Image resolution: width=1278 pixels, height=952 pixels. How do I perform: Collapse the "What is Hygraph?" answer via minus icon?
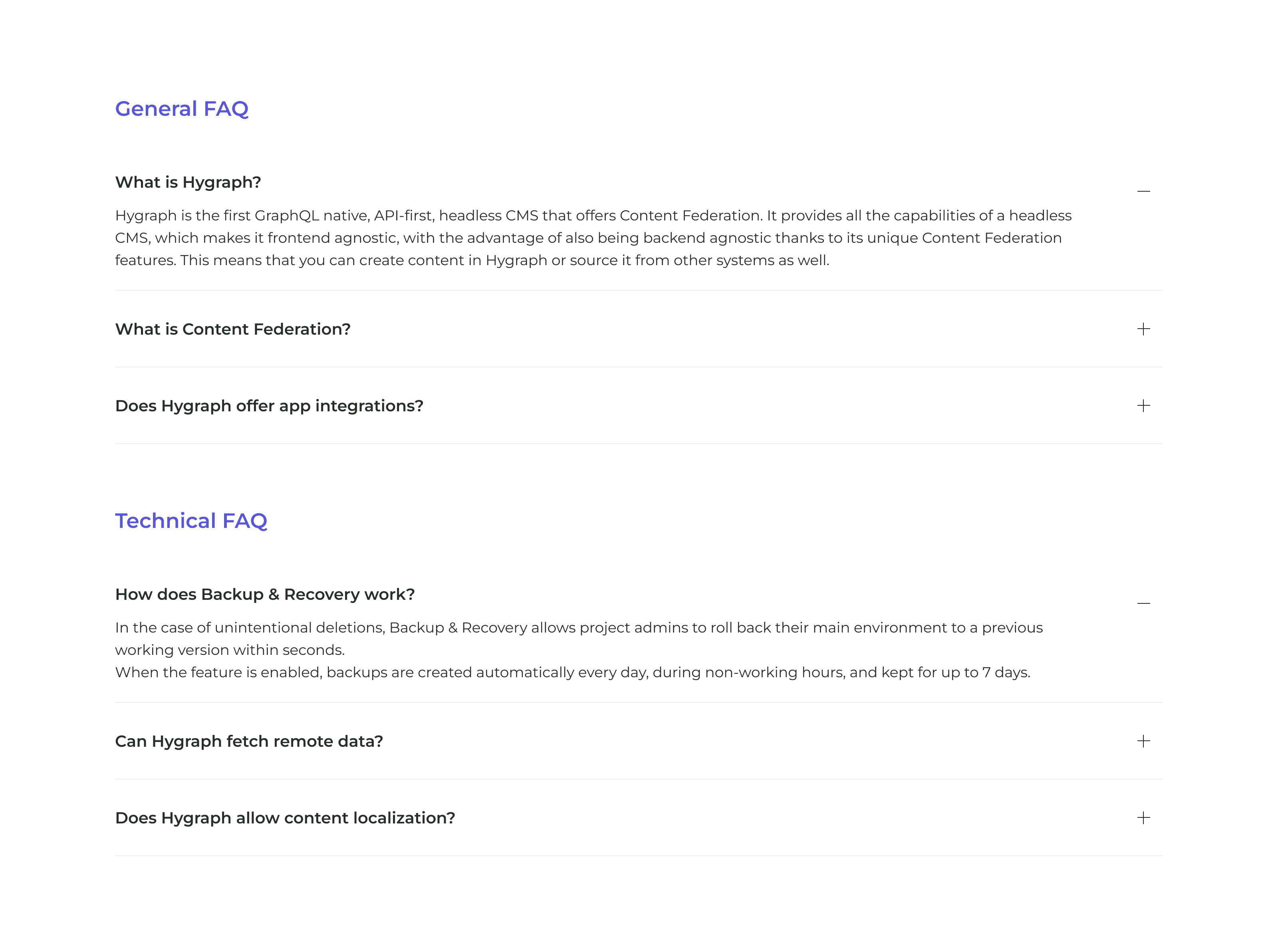[1143, 191]
